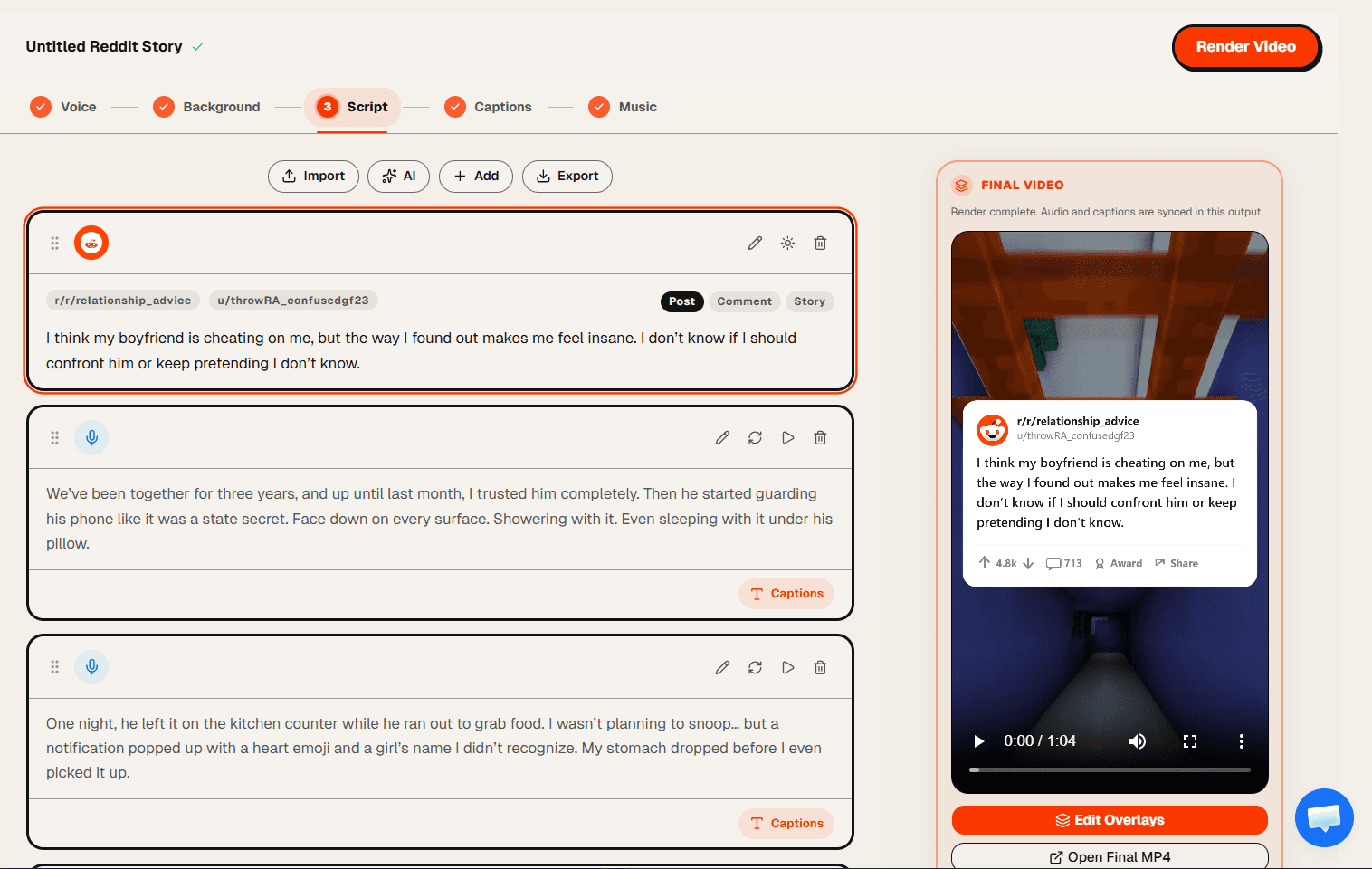Click the Render Video button
Screen dimensions: 1372x869
[1246, 46]
